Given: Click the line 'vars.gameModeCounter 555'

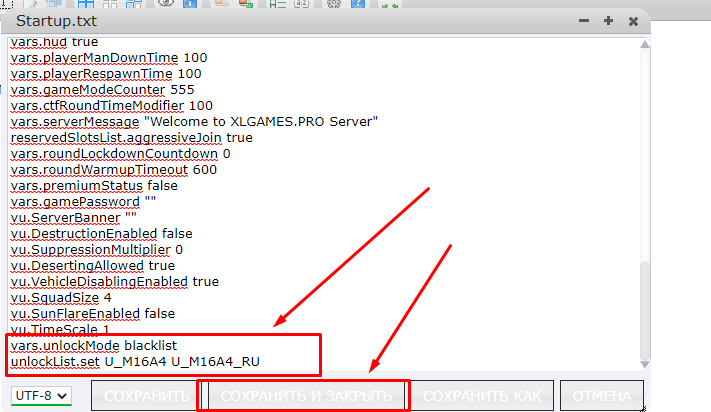Looking at the screenshot, I should 102,90.
